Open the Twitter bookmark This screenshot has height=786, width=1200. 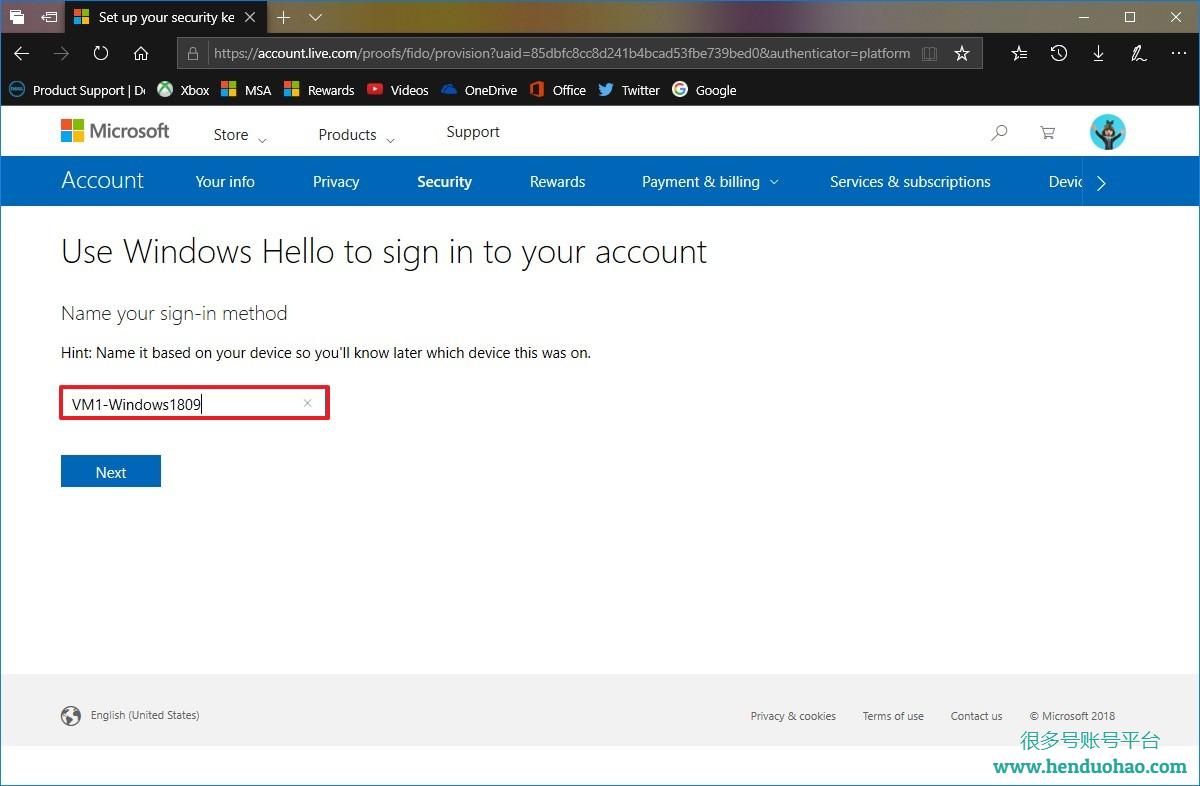[x=629, y=90]
